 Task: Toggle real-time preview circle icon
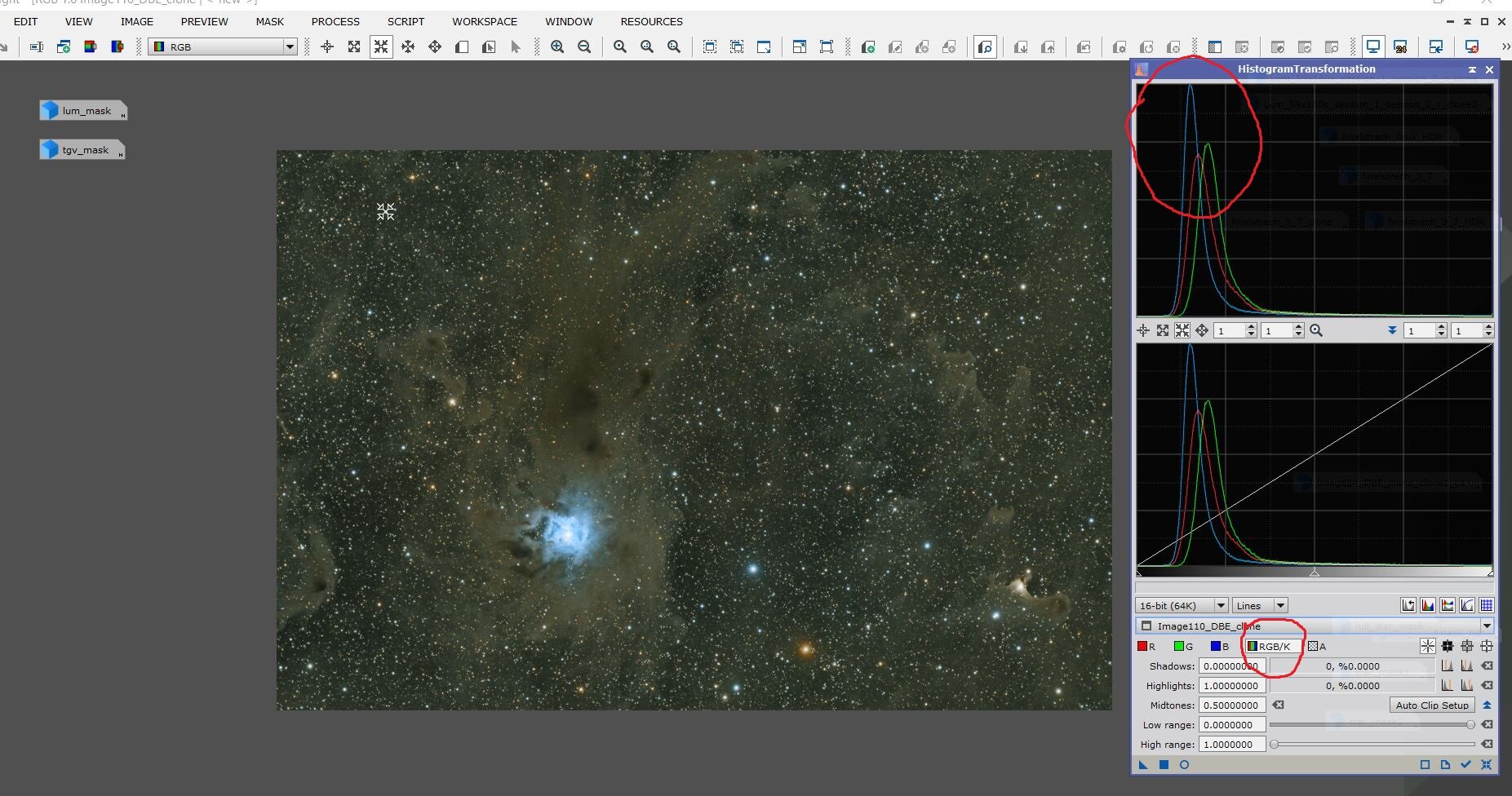1184,764
